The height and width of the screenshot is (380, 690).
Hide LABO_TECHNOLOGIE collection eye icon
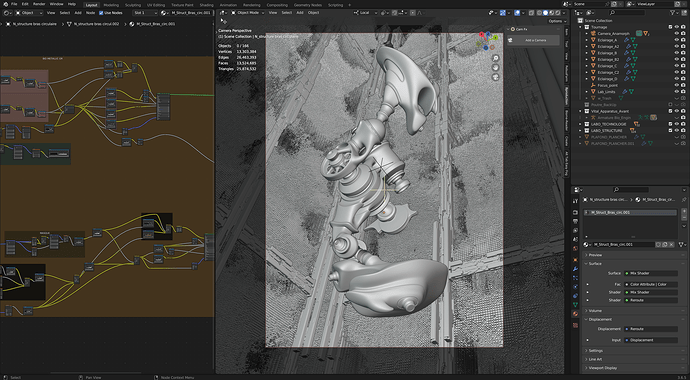click(677, 124)
